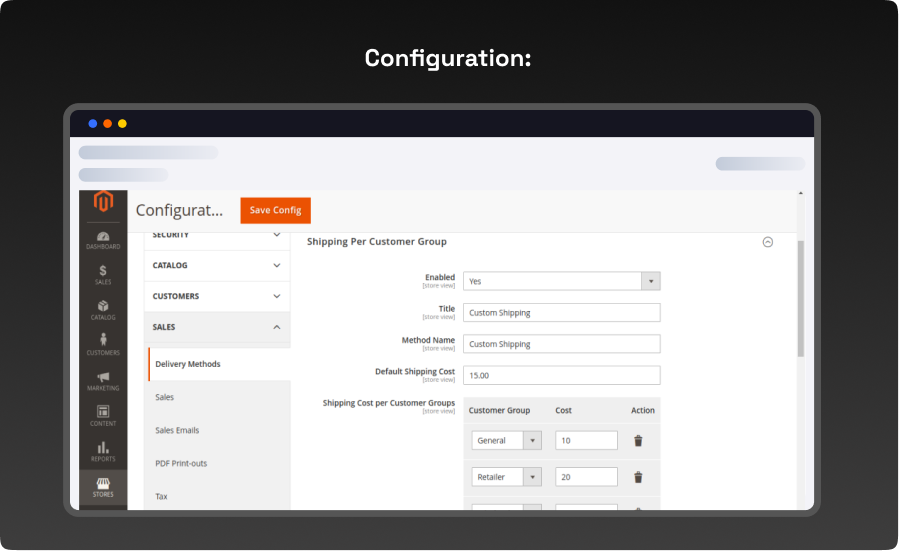
Task: Open the Reports bar chart icon
Action: coord(103,451)
